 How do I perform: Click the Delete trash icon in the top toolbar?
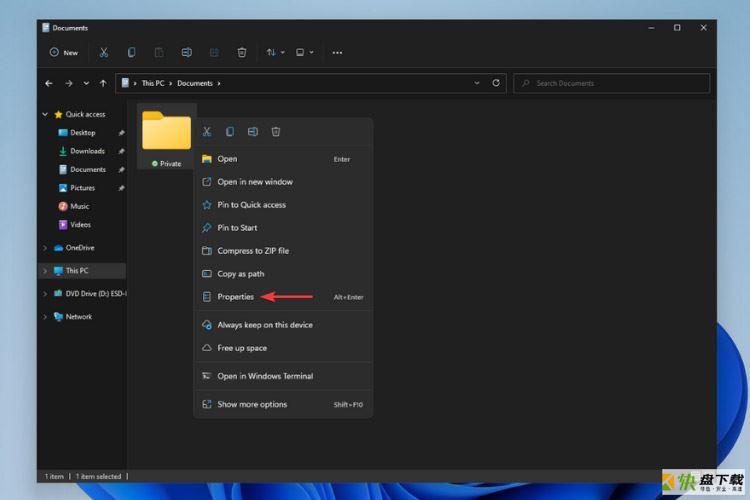coord(242,53)
